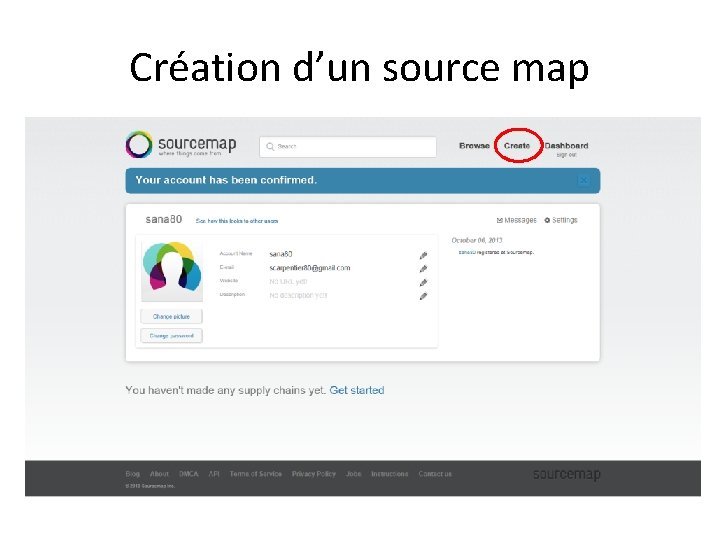Click the sourcemap logo in the footer
720x540 pixels.
[x=567, y=474]
